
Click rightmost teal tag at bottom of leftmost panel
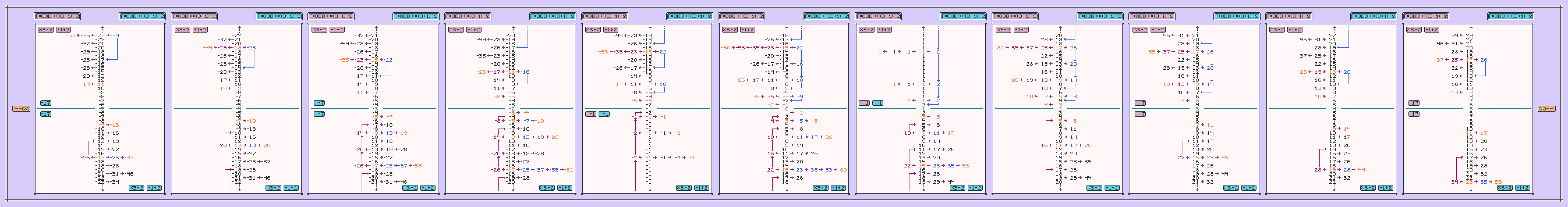pos(155,188)
